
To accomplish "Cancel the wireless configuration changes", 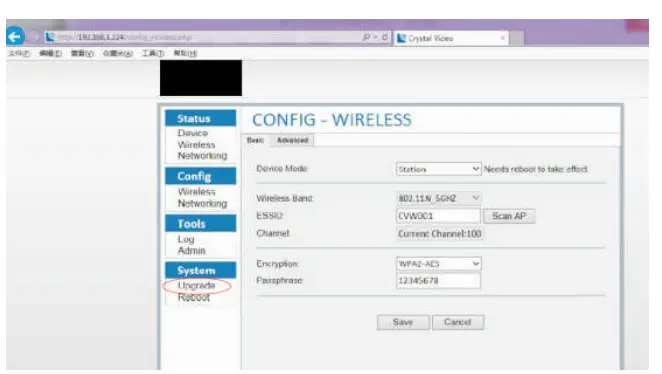I will (x=458, y=323).
